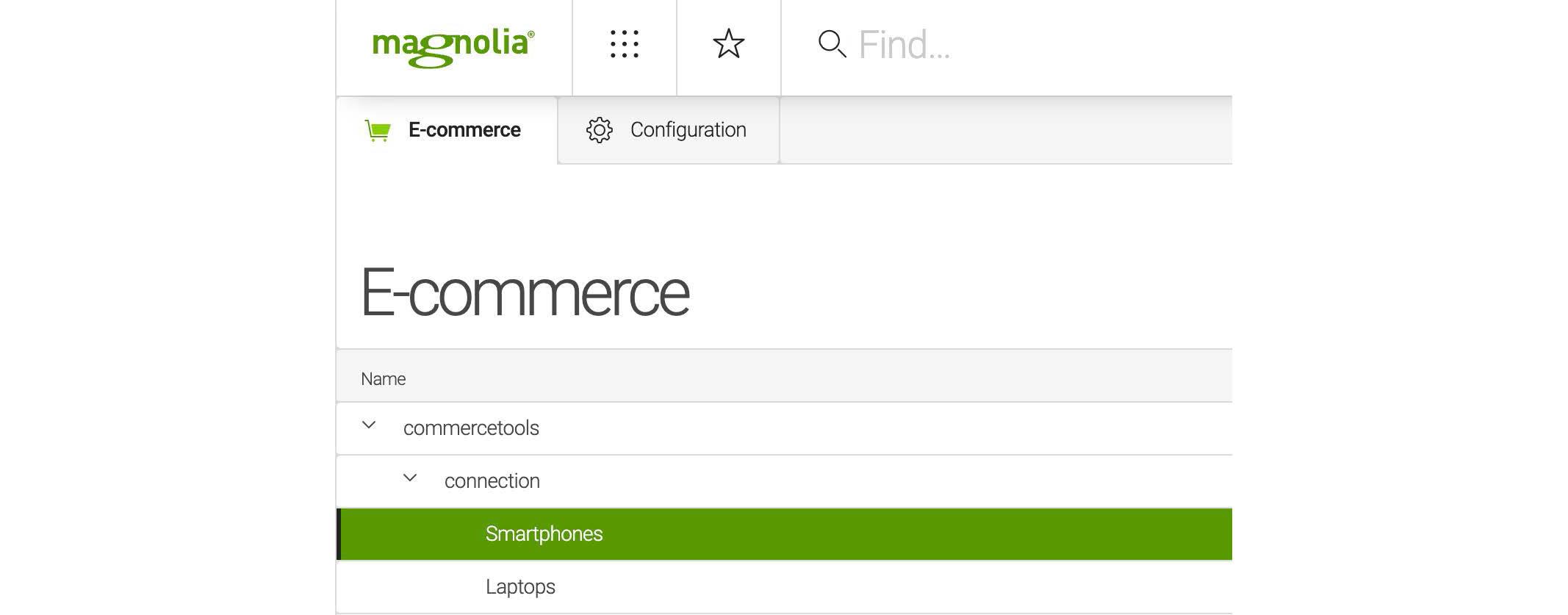Select the commercetools row label

[x=471, y=428]
